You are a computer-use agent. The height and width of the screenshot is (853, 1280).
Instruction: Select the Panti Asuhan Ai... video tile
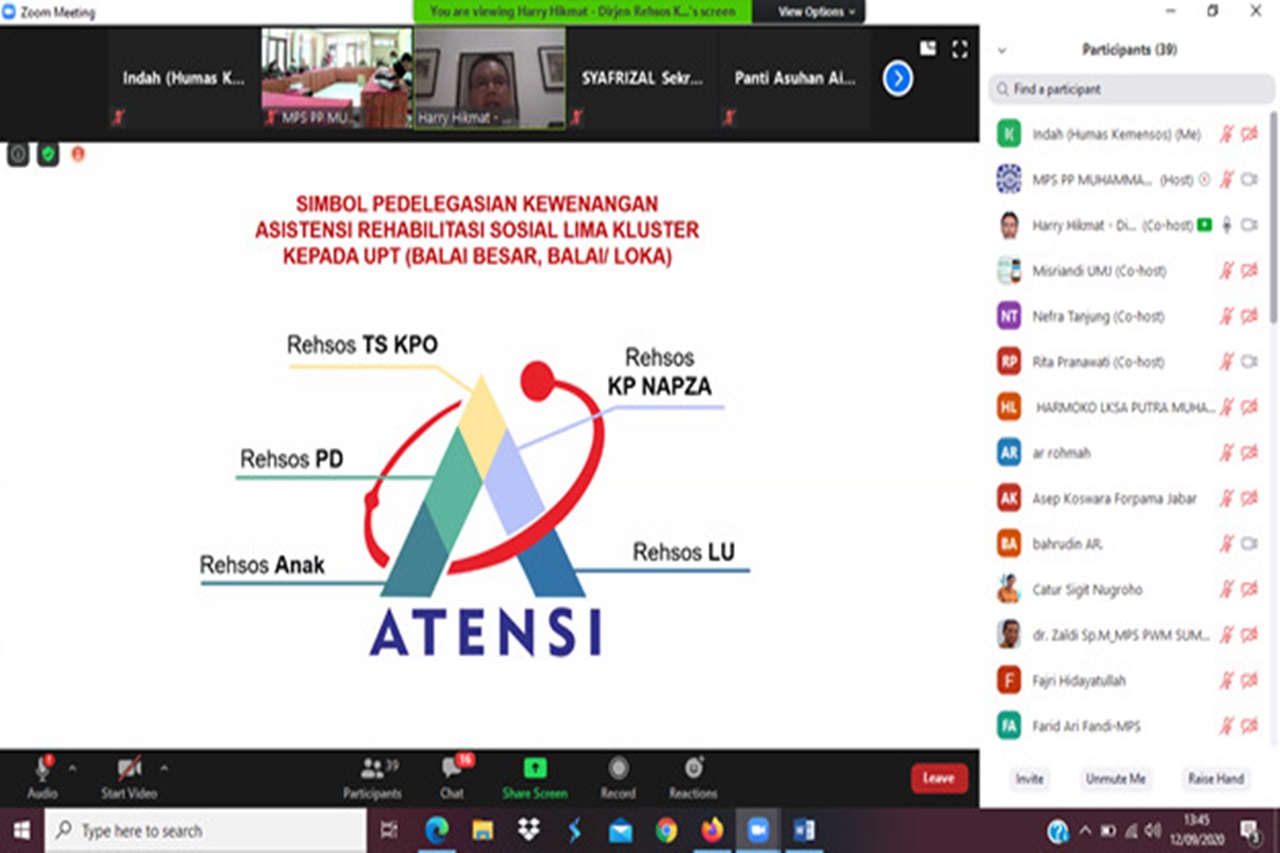[x=795, y=78]
